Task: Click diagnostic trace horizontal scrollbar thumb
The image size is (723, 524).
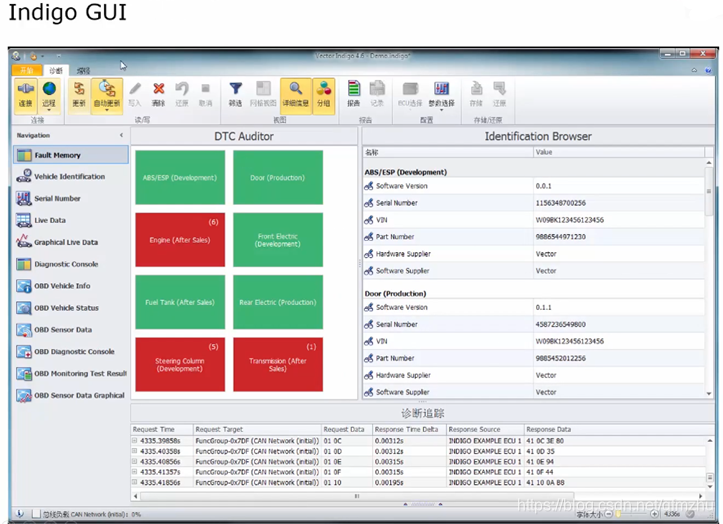Action: point(357,496)
